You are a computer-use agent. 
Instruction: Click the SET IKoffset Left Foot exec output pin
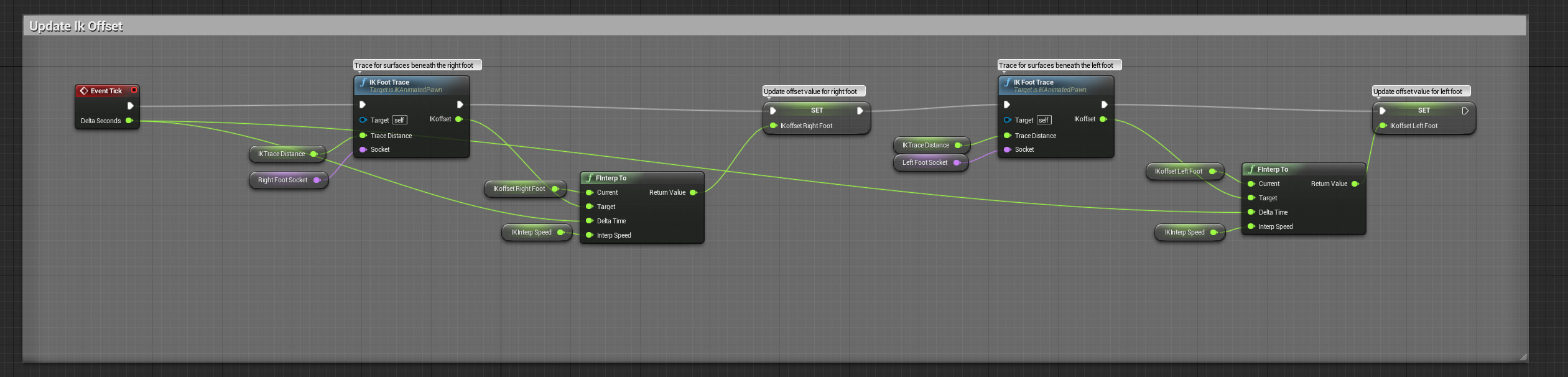(1465, 111)
